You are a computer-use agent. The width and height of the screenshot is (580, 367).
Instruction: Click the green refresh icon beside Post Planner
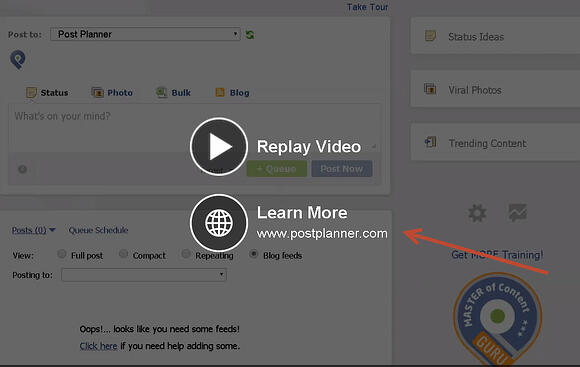point(250,35)
